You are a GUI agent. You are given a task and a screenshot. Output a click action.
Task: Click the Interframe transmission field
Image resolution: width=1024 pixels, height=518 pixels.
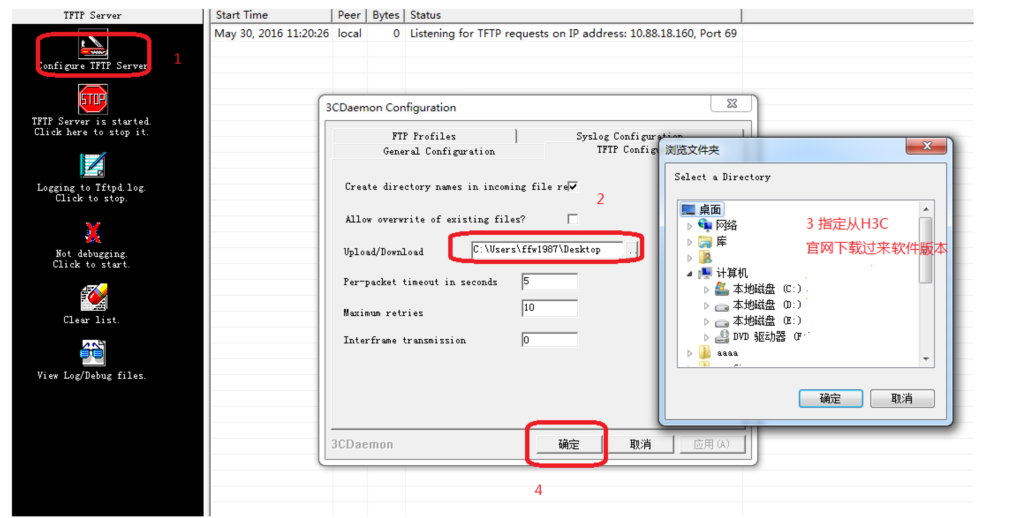tap(549, 340)
